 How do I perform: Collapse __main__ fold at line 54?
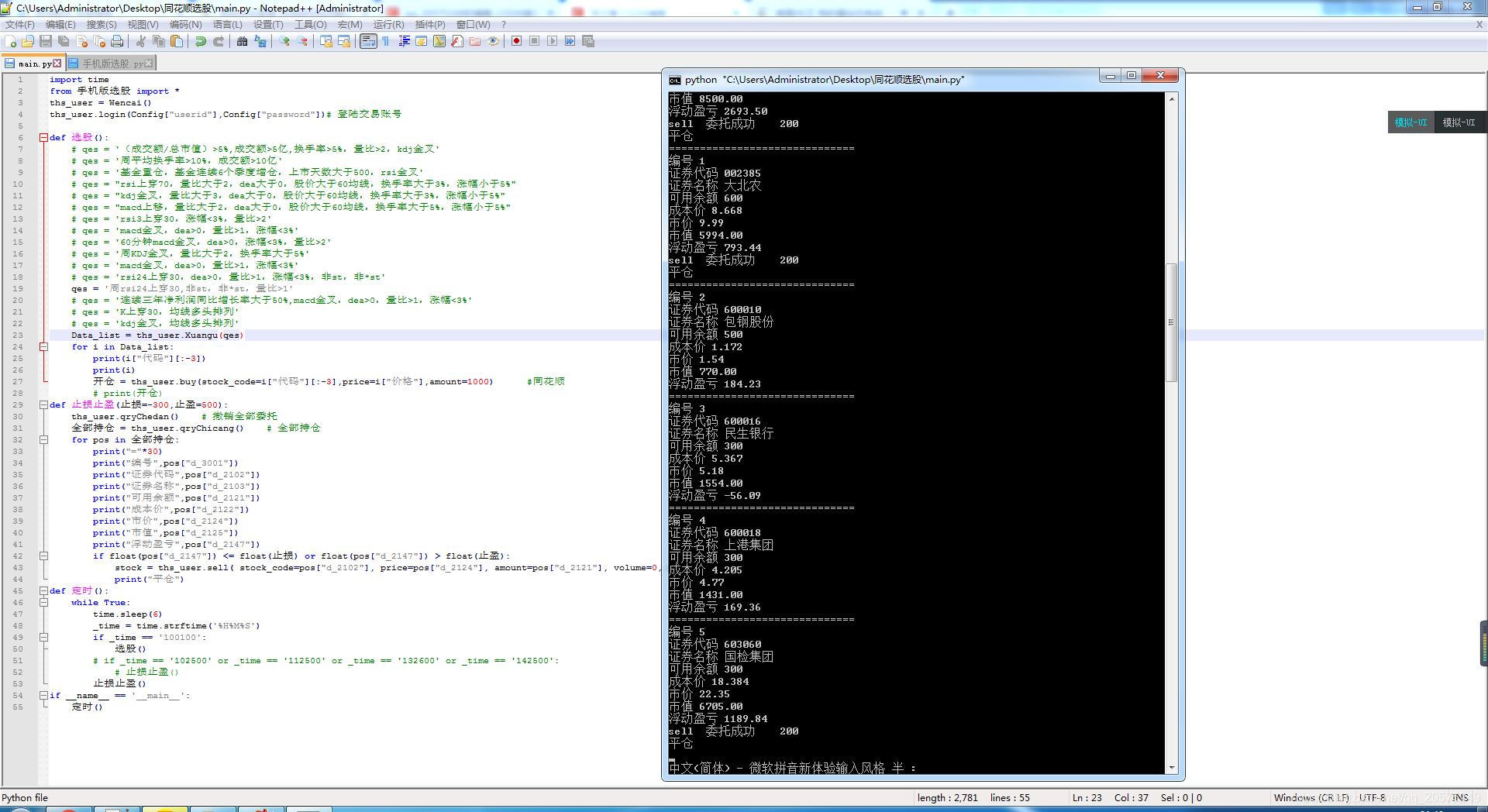click(43, 696)
